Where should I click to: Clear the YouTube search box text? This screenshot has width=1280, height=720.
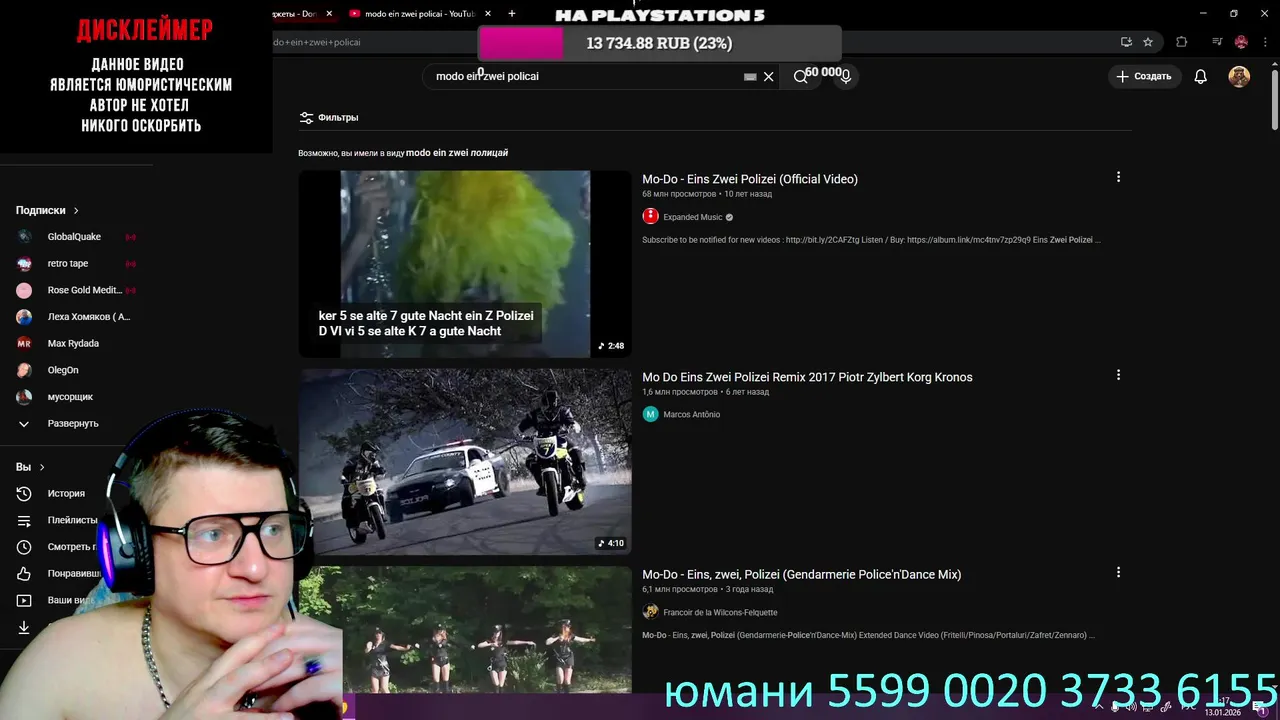click(768, 76)
